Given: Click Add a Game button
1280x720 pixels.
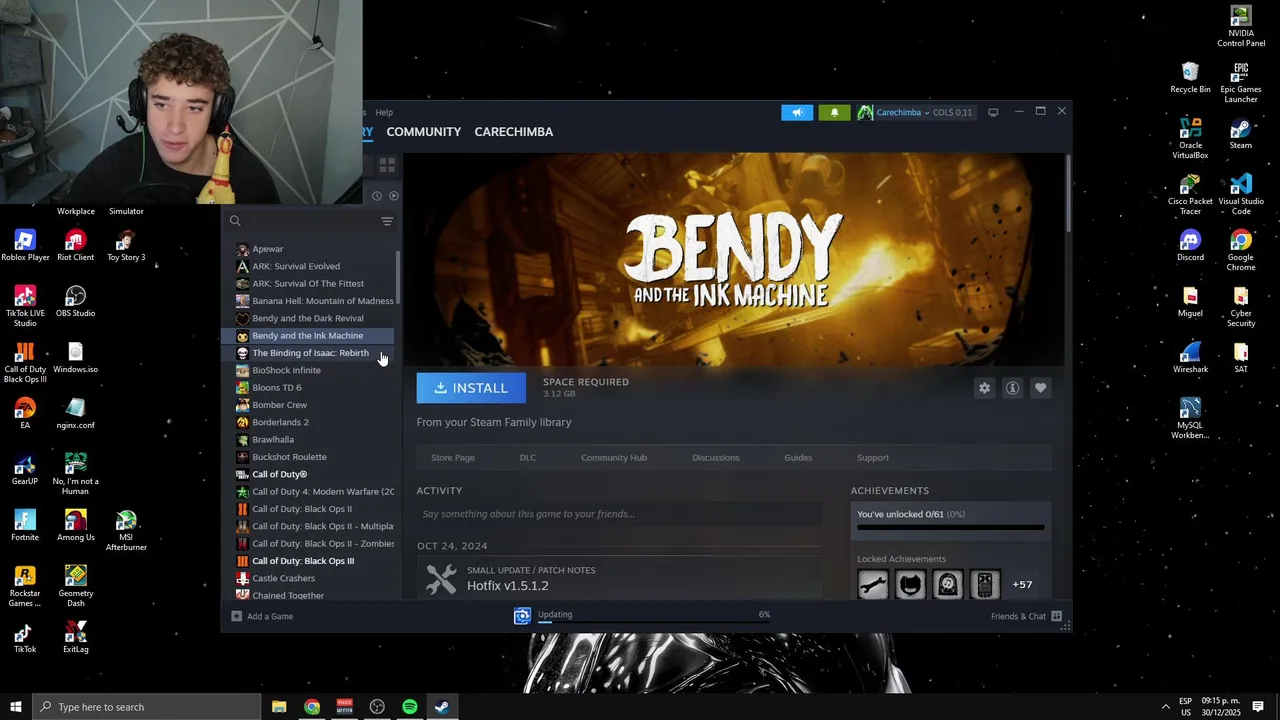Looking at the screenshot, I should 262,616.
